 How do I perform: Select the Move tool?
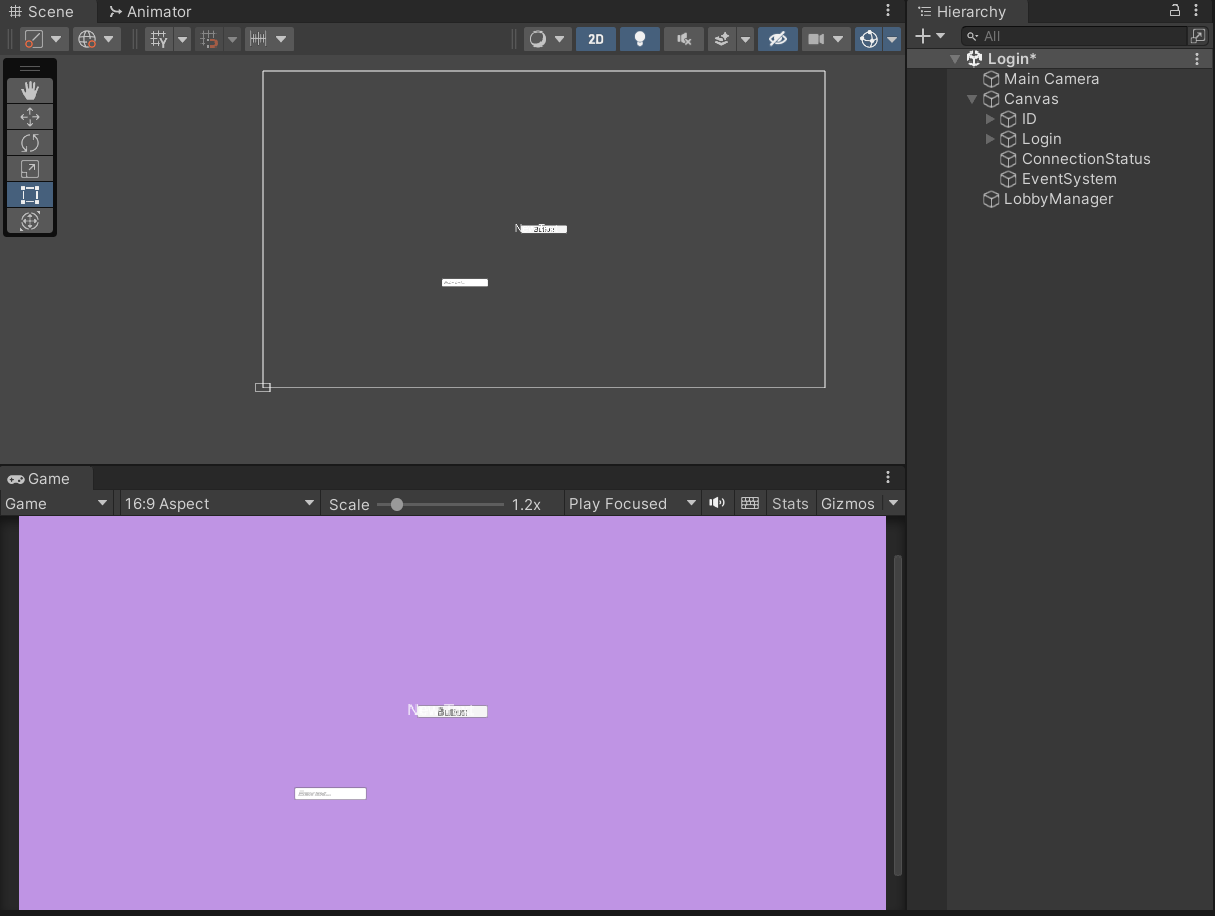(30, 116)
